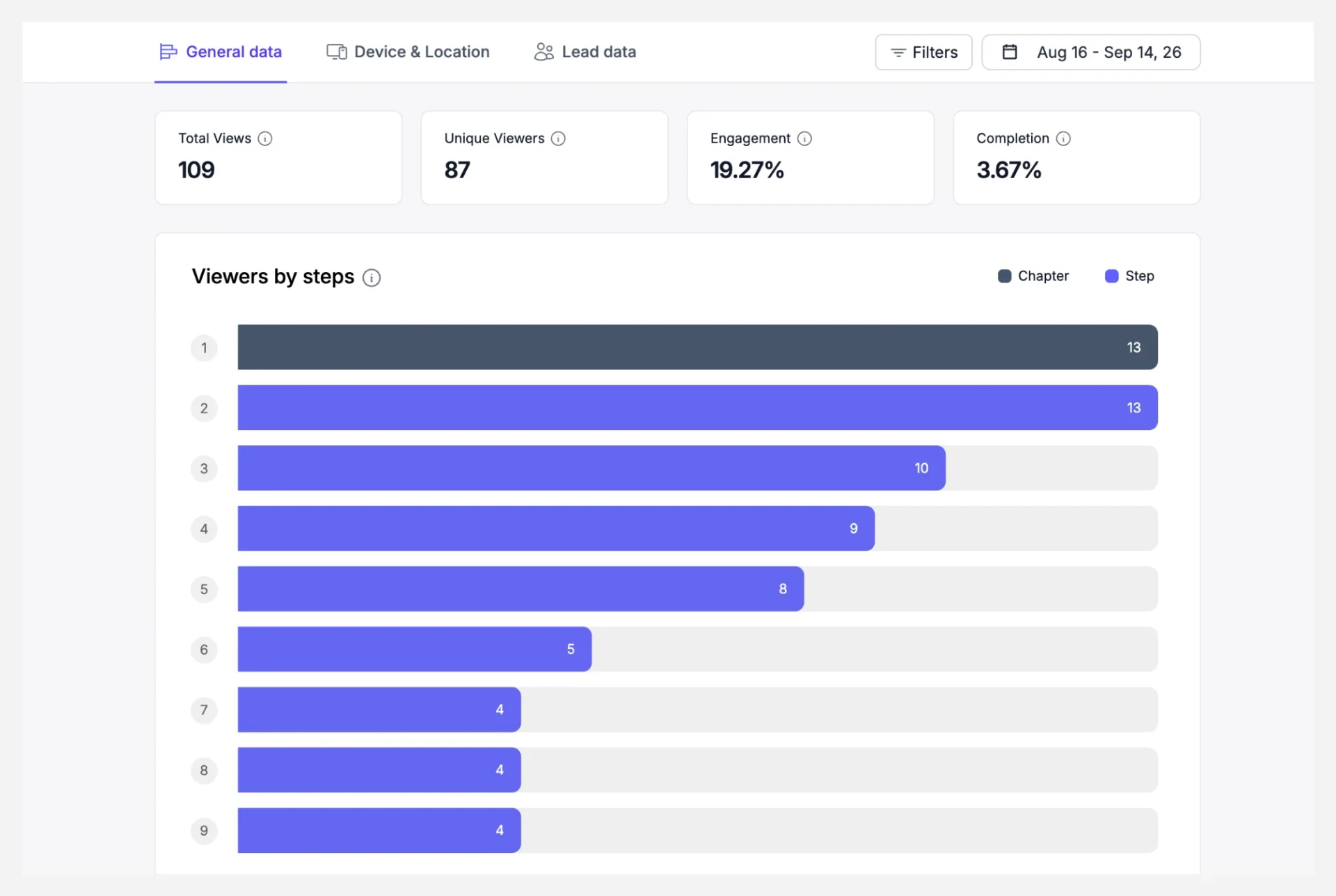This screenshot has height=896, width=1336.
Task: Select the chapter bar for step 1
Action: pyautogui.click(x=697, y=347)
